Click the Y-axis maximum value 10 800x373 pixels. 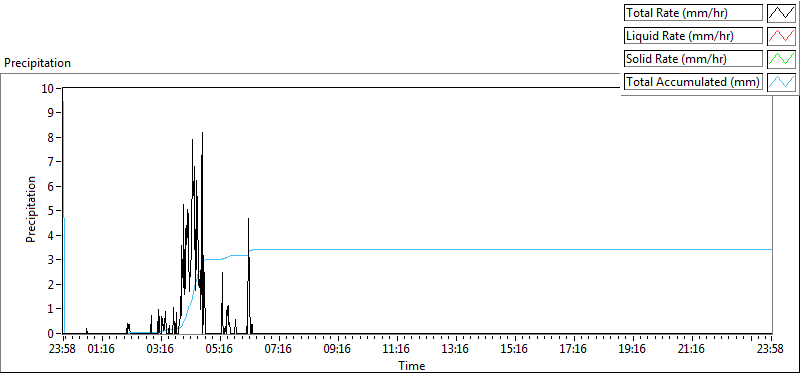pos(48,88)
